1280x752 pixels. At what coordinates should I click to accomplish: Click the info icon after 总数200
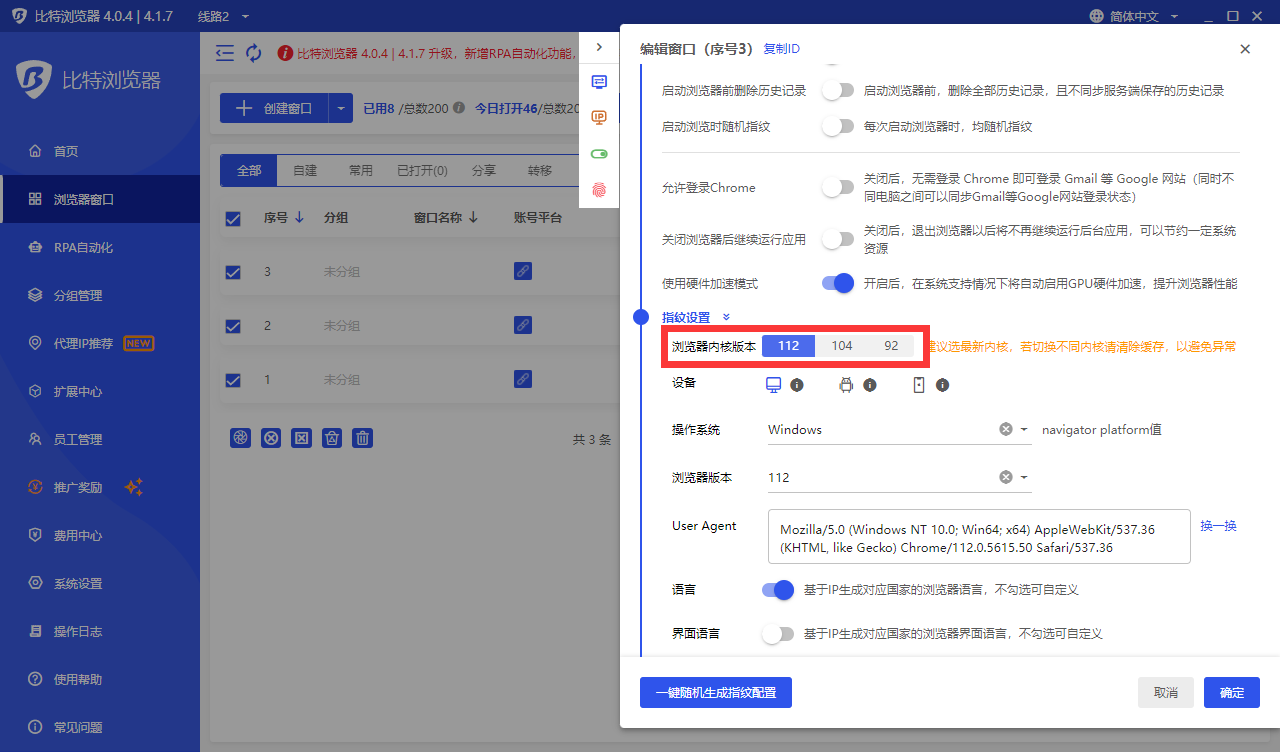pos(458,108)
